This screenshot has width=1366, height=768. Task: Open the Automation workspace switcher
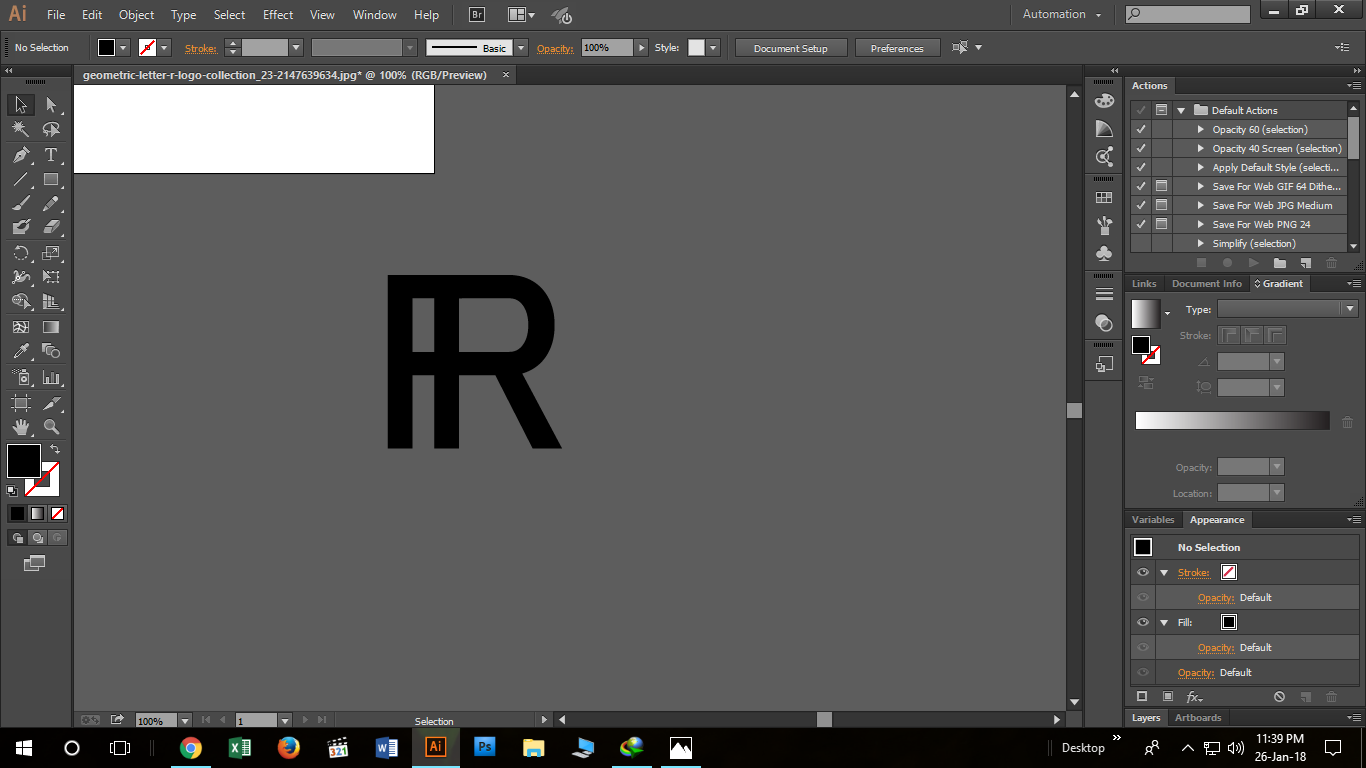[x=1062, y=15]
